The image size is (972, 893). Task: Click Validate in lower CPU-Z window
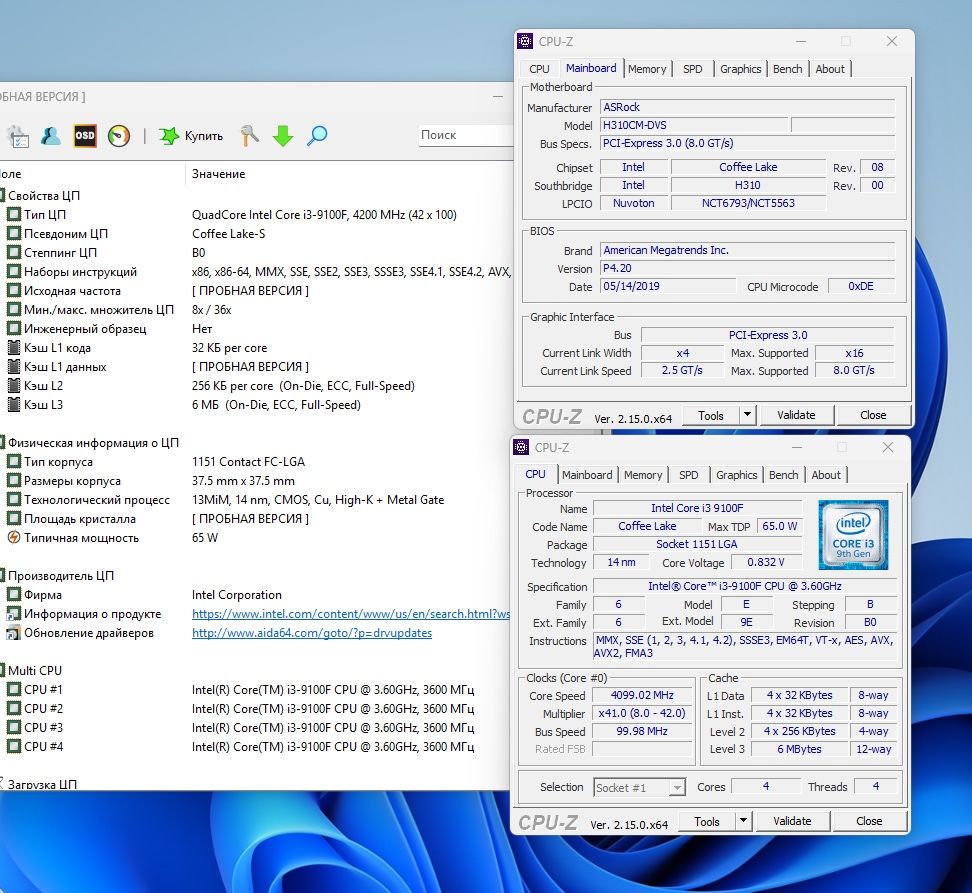[x=792, y=821]
